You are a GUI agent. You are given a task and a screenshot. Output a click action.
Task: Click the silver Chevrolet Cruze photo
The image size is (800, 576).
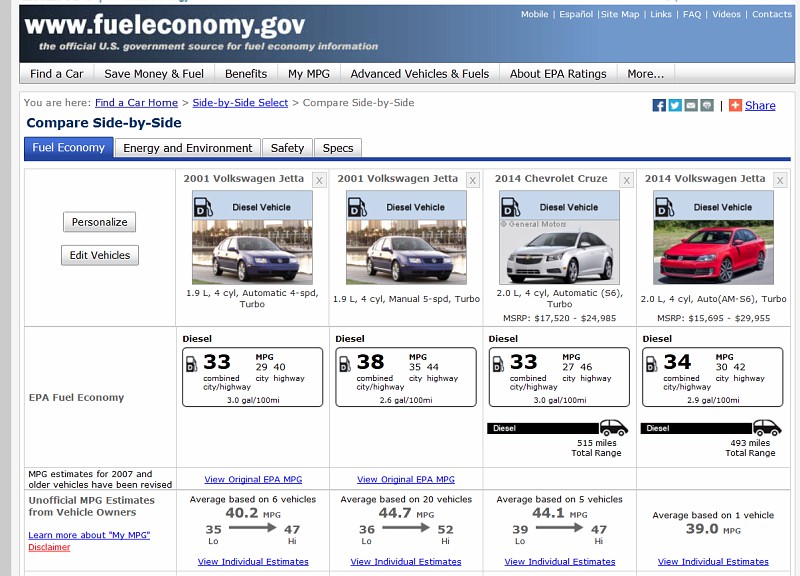point(559,252)
